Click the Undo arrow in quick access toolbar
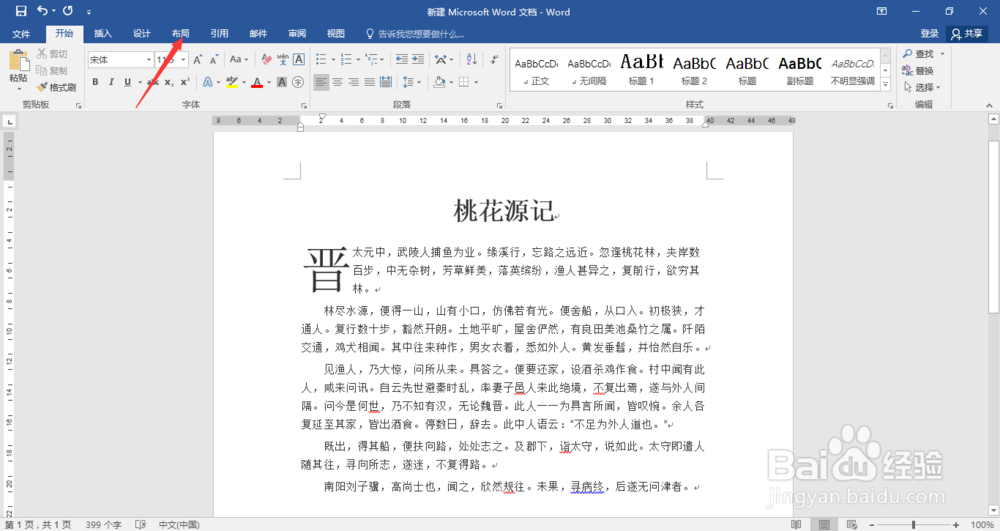Viewport: 1000px width, 531px height. tap(43, 11)
